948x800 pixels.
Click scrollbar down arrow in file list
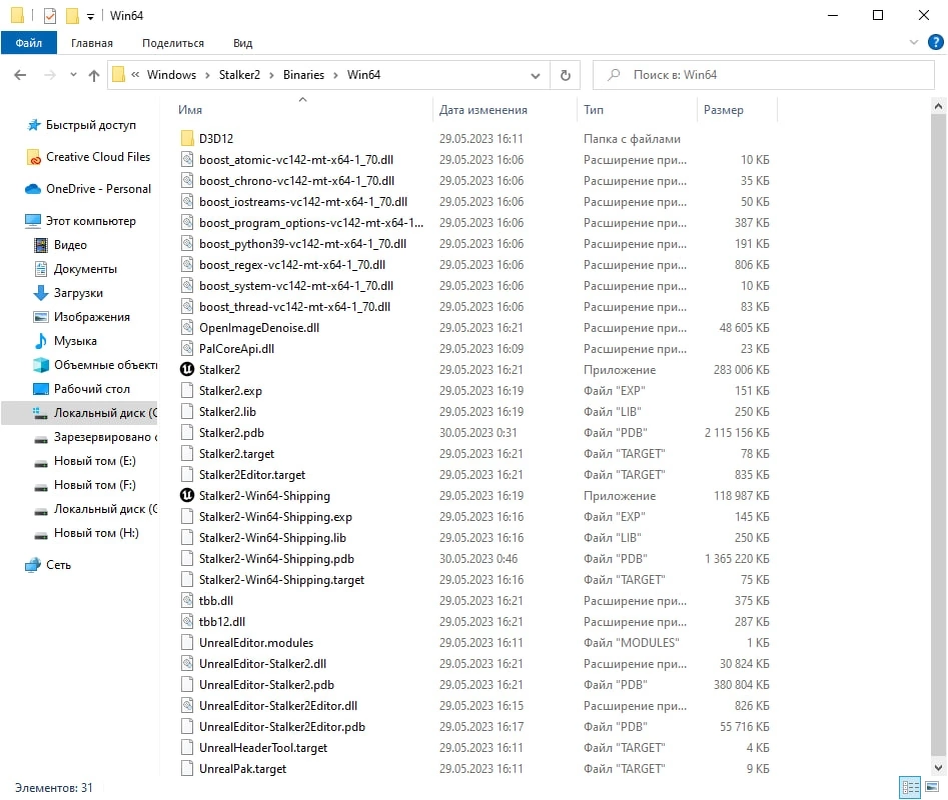(938, 768)
